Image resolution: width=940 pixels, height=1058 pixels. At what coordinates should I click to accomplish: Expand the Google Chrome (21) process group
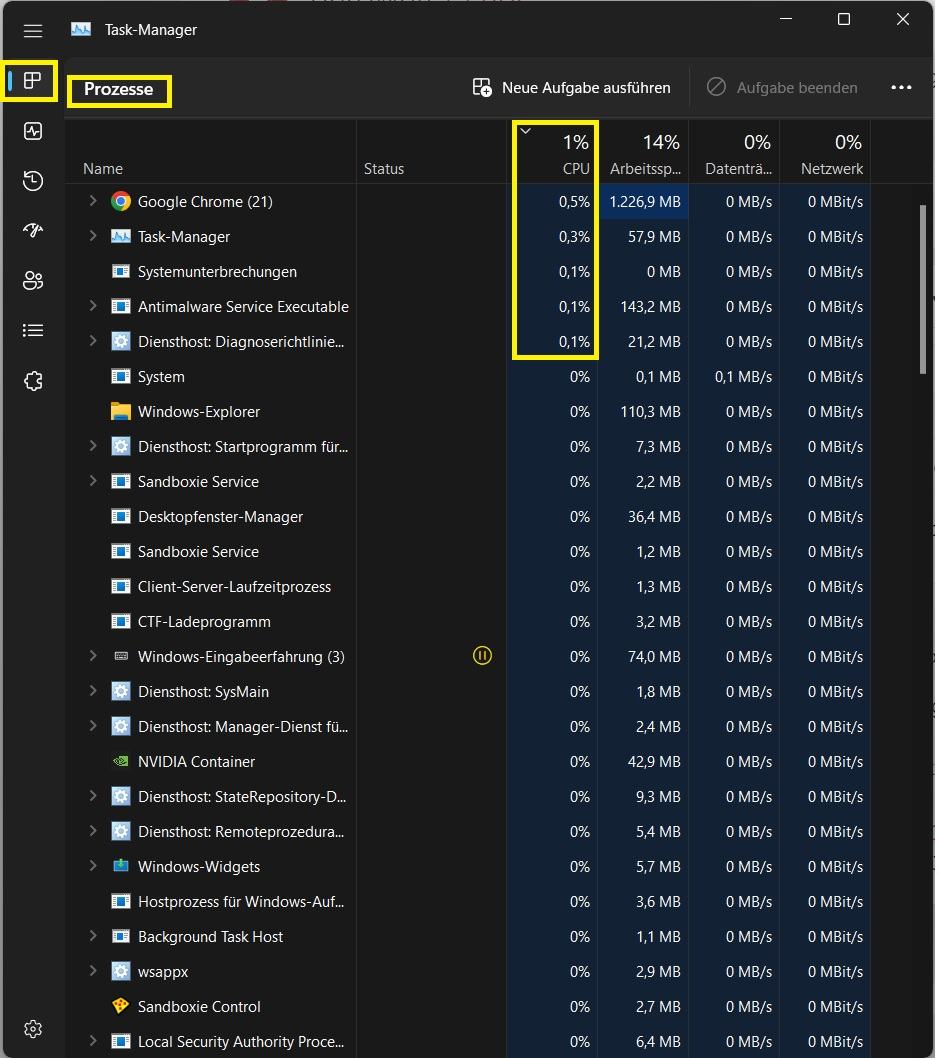click(x=93, y=200)
